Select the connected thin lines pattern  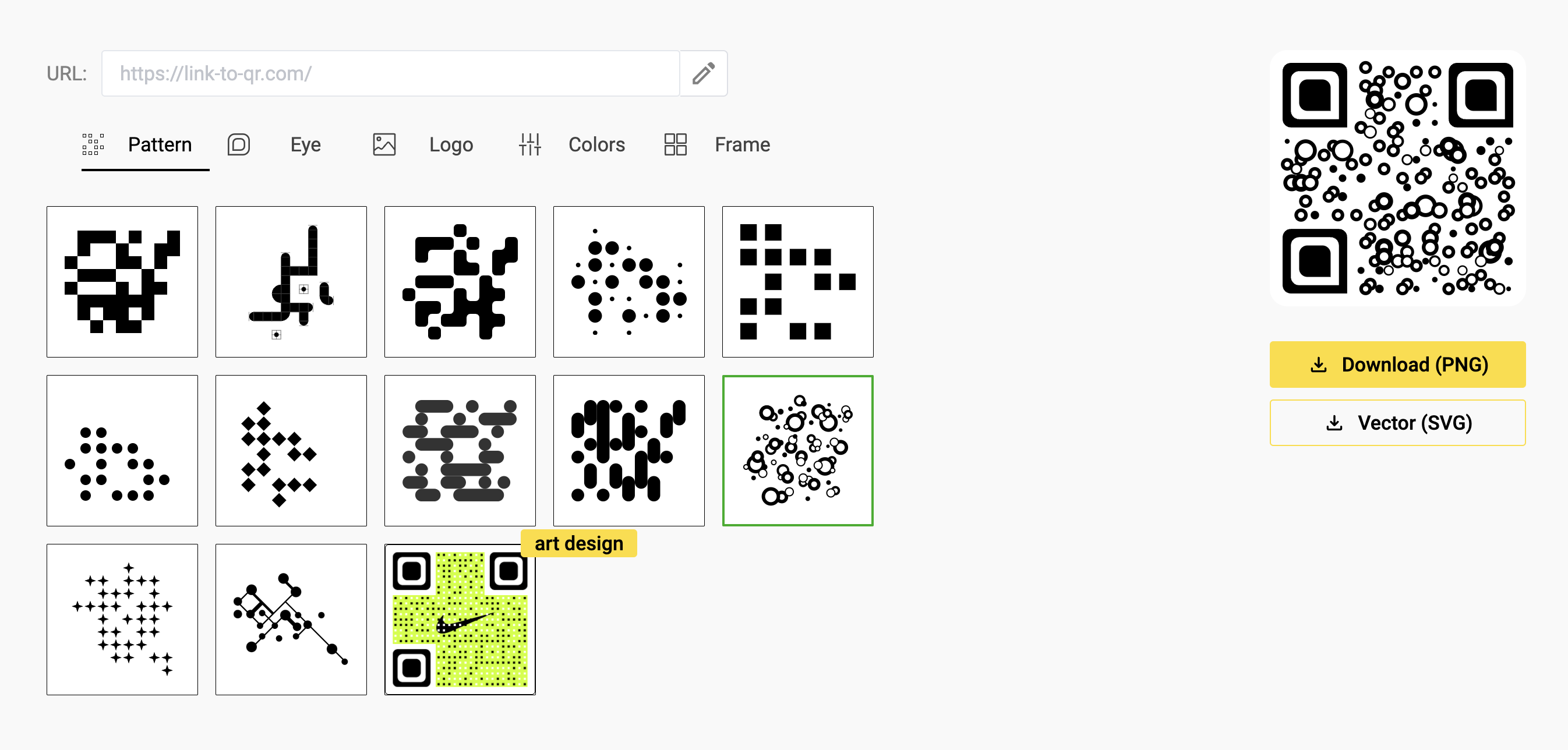291,282
